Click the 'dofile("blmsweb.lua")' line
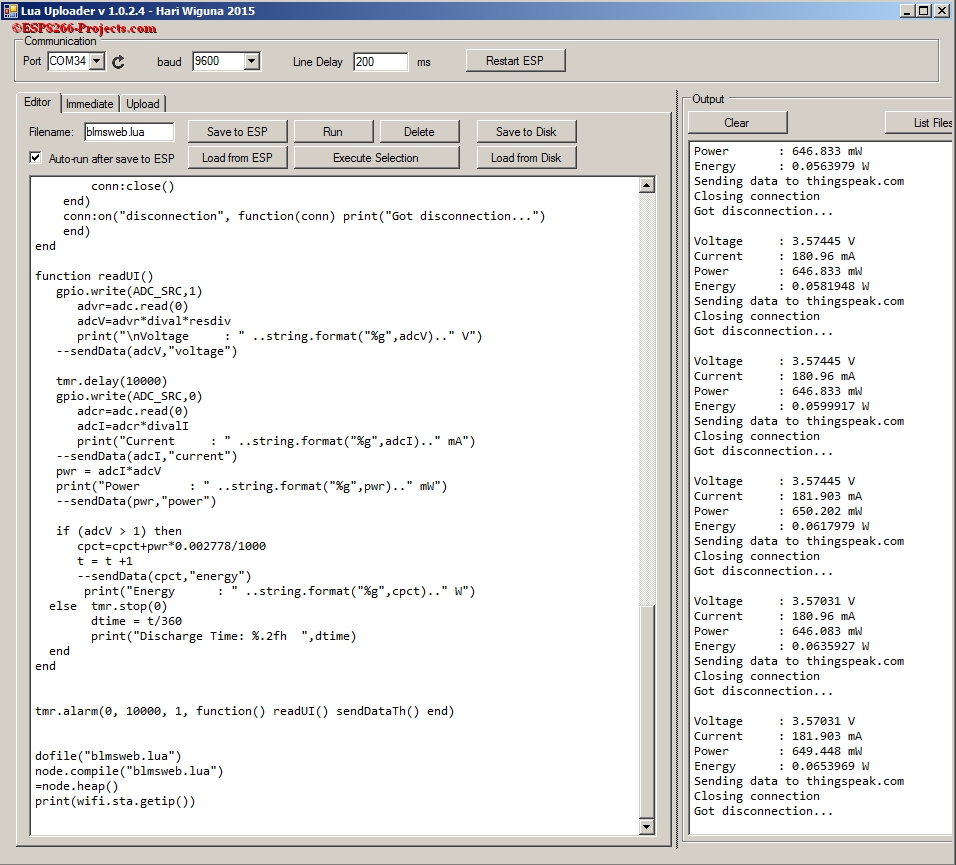Viewport: 956px width, 865px height. 108,756
